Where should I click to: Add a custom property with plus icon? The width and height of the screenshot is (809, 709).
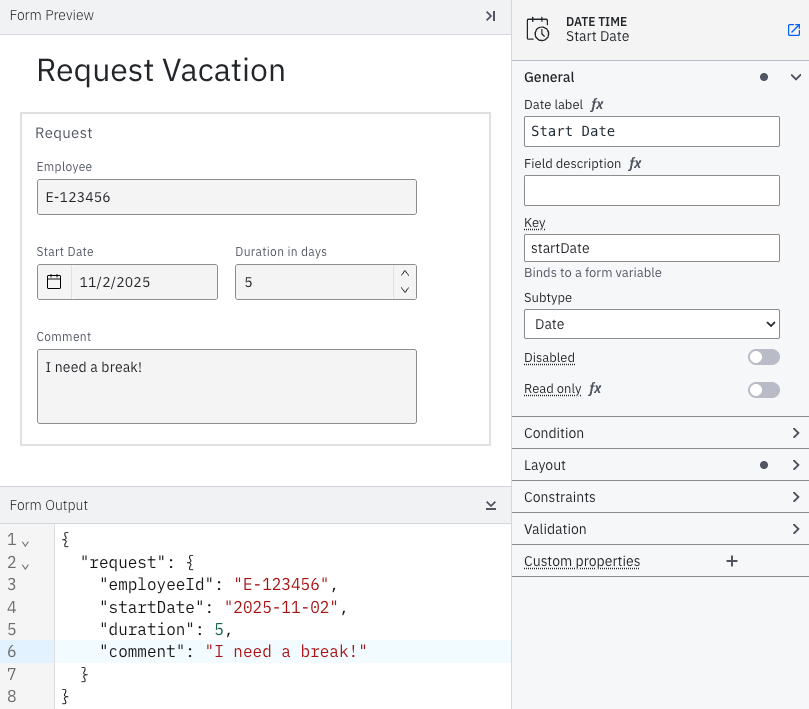coord(732,561)
